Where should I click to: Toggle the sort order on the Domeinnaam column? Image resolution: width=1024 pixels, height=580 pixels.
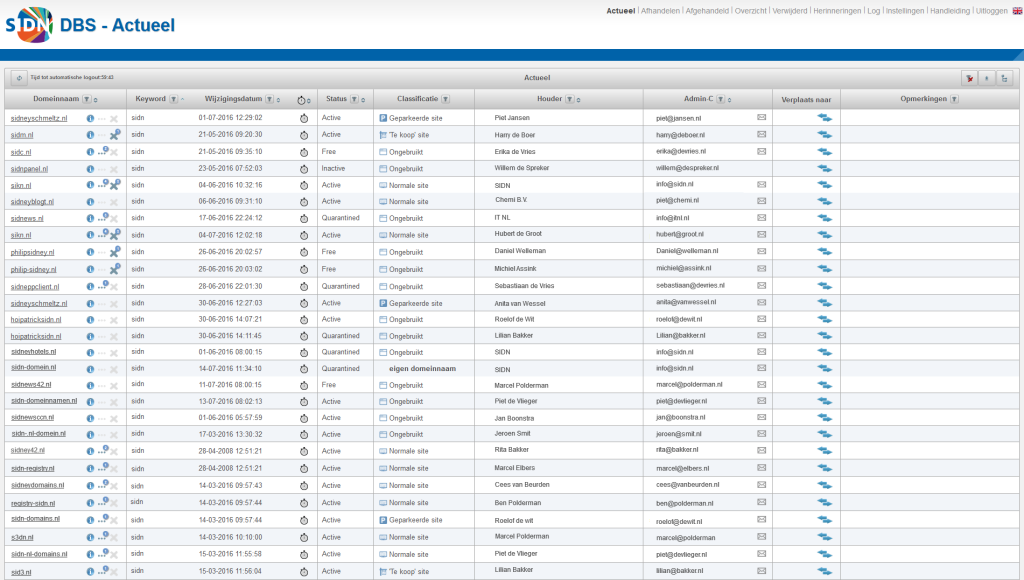[95, 99]
